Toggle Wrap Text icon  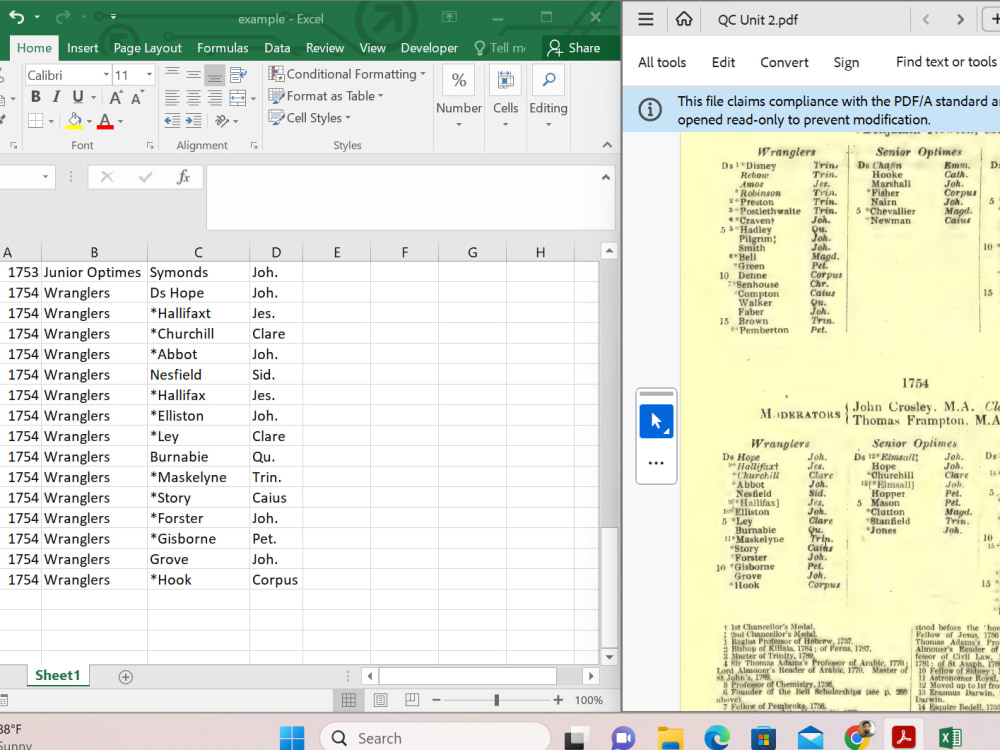pos(239,75)
